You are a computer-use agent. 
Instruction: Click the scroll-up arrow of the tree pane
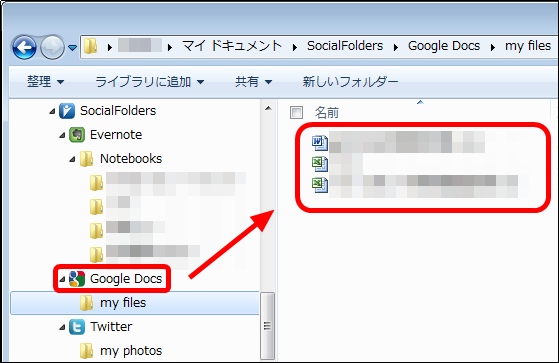pyautogui.click(x=268, y=108)
